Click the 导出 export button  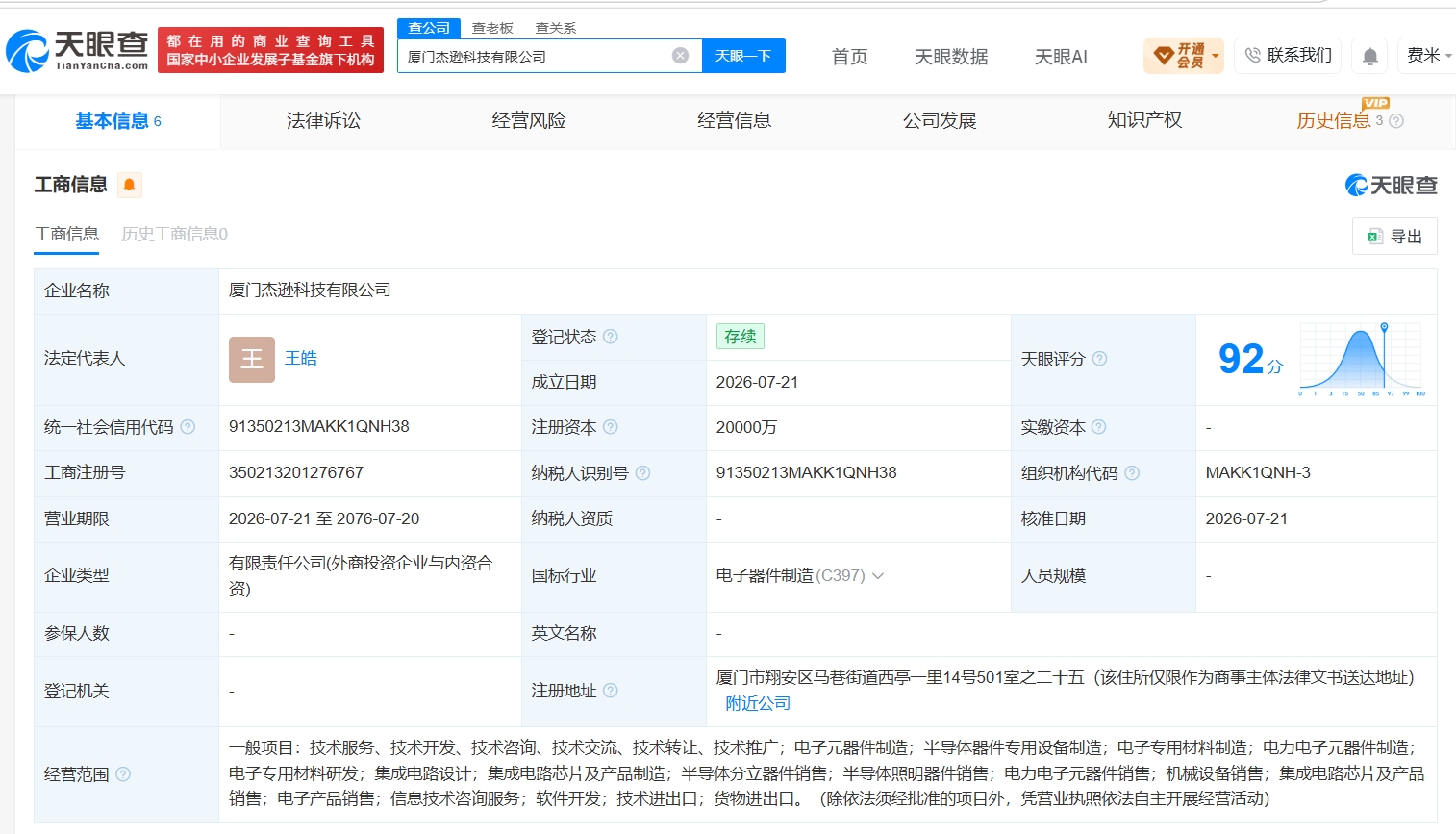pos(1394,236)
